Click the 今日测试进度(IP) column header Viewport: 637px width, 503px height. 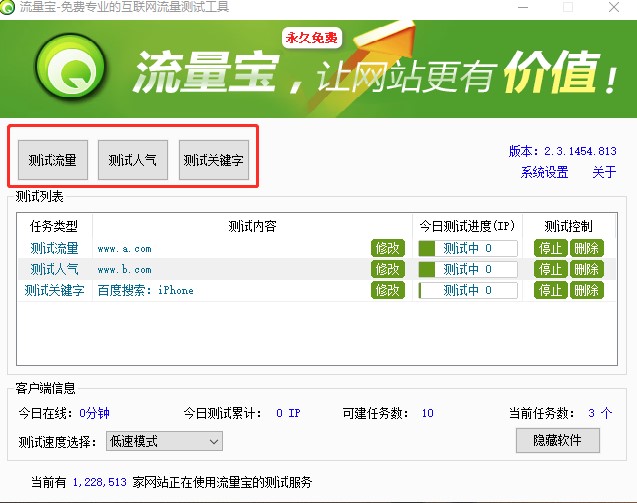coord(467,226)
